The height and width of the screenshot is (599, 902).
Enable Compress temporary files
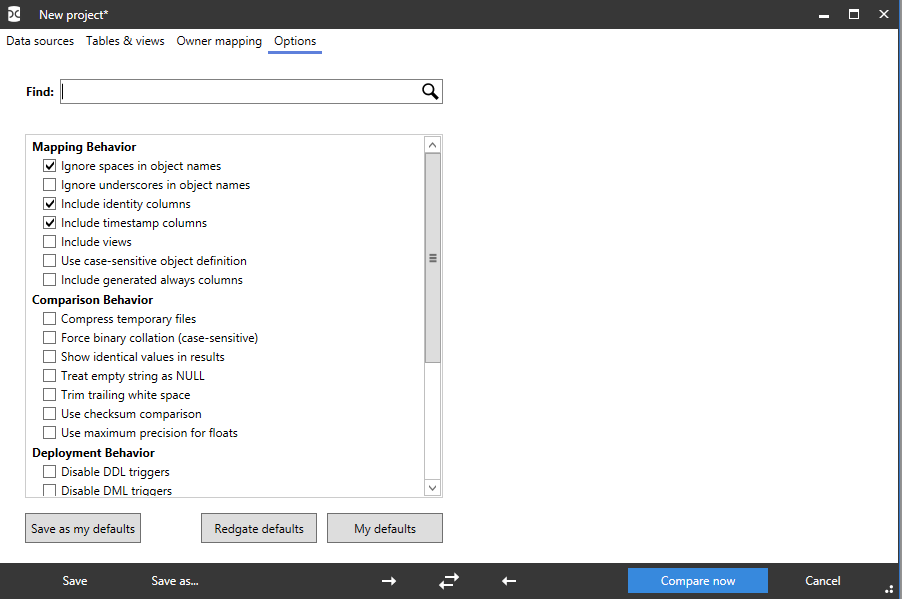pos(49,319)
